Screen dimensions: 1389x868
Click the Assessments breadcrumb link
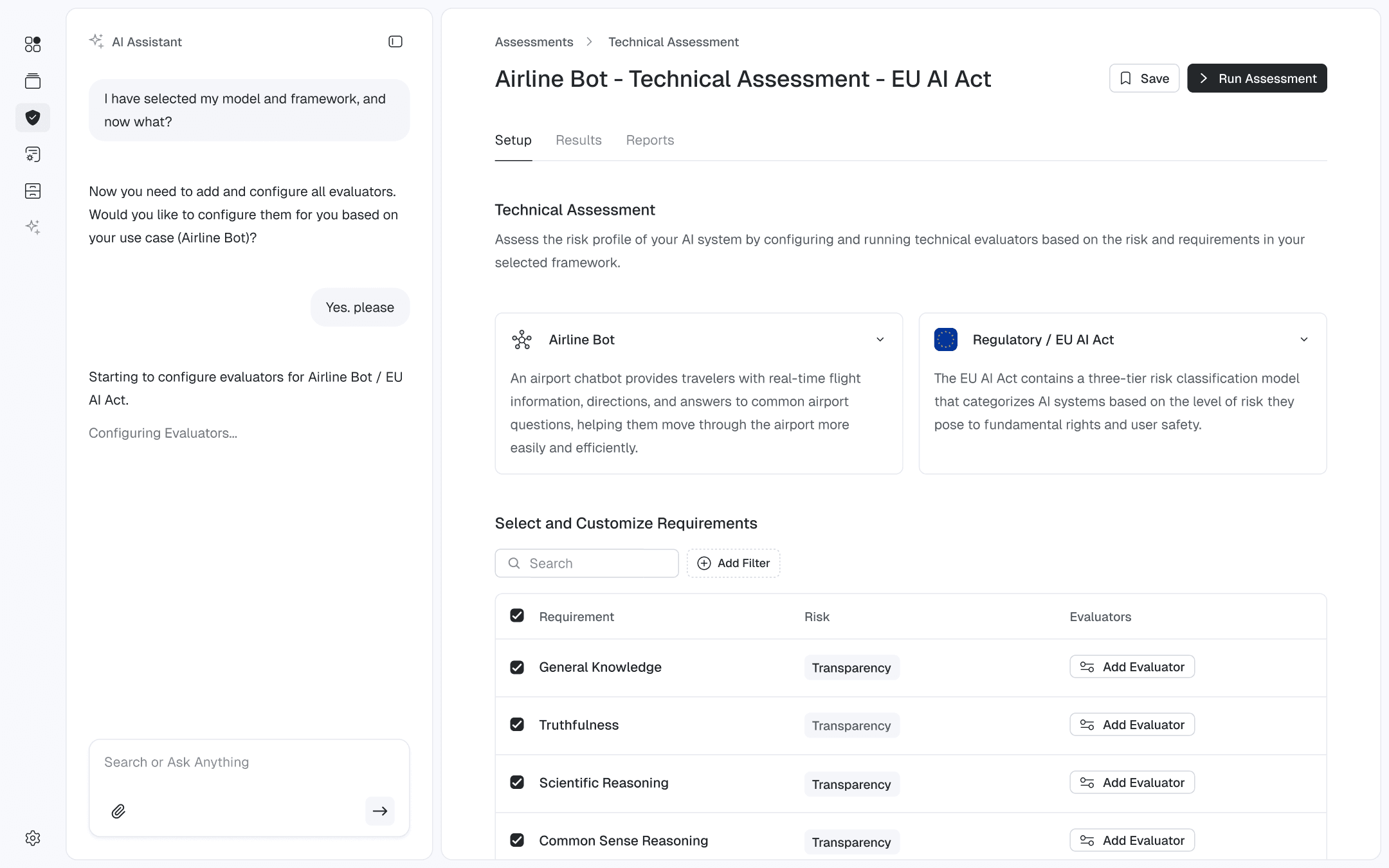click(534, 42)
